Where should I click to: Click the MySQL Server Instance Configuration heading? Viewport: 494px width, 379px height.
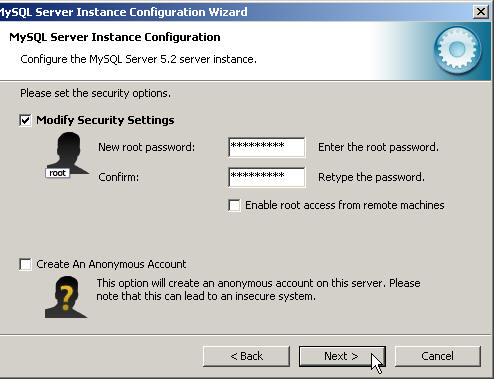pos(115,37)
